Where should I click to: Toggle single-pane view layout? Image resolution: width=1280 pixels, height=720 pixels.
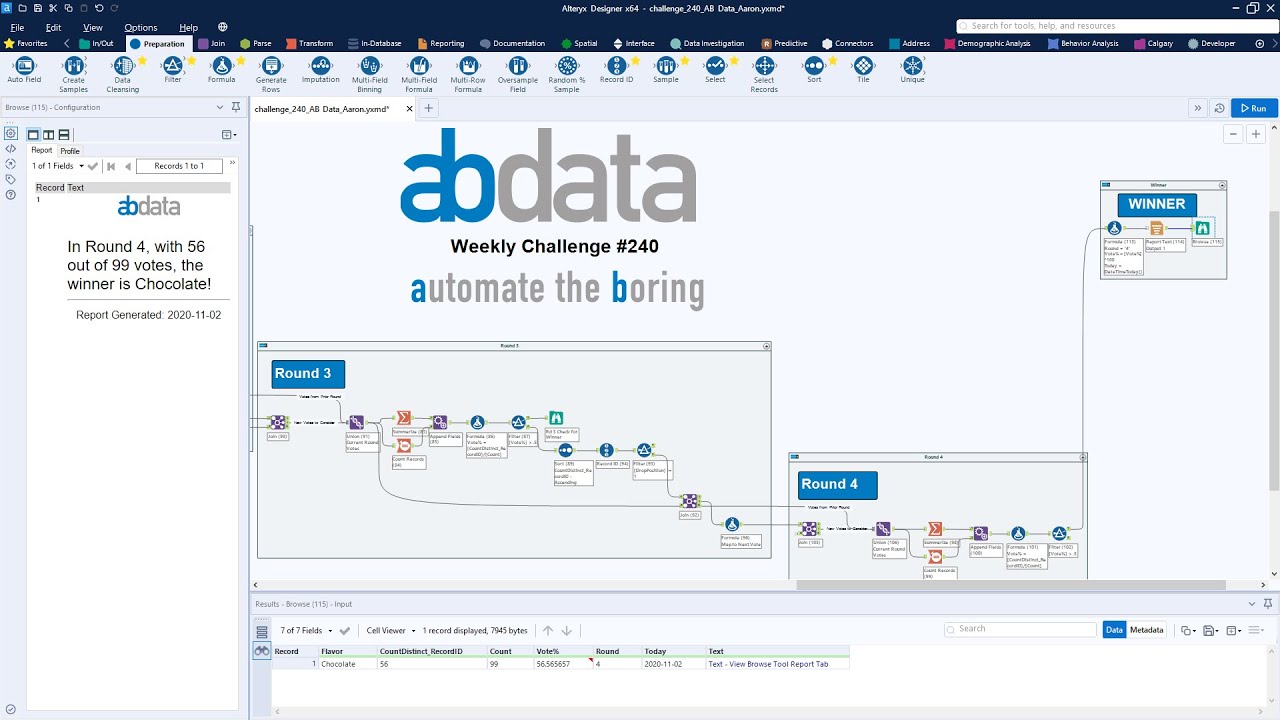click(33, 134)
